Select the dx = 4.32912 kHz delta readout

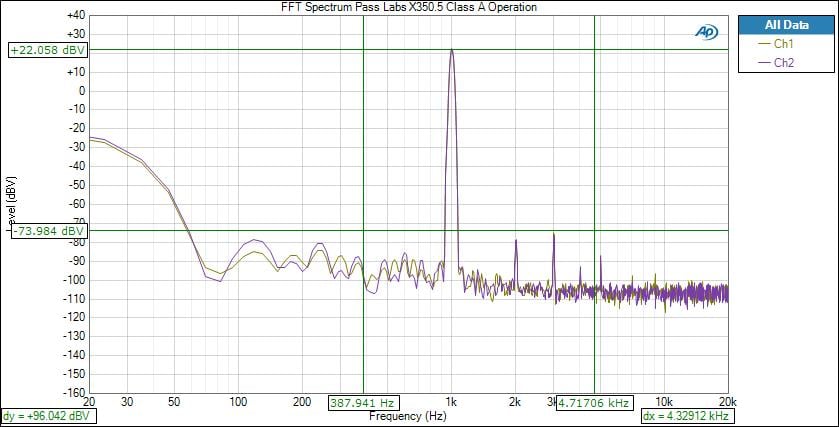pyautogui.click(x=684, y=415)
